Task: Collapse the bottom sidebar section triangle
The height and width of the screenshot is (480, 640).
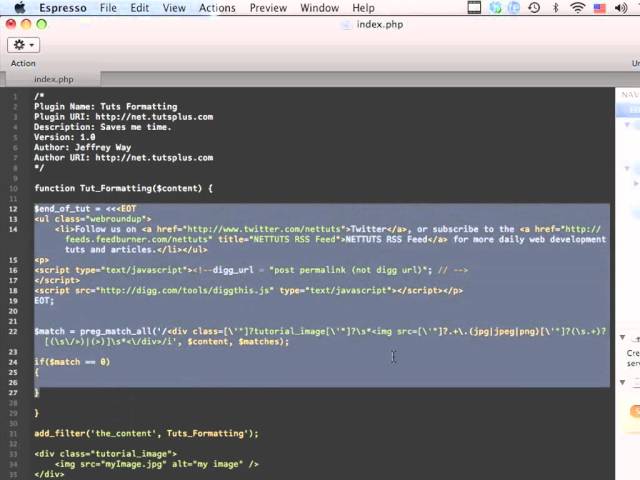Action: tap(622, 382)
